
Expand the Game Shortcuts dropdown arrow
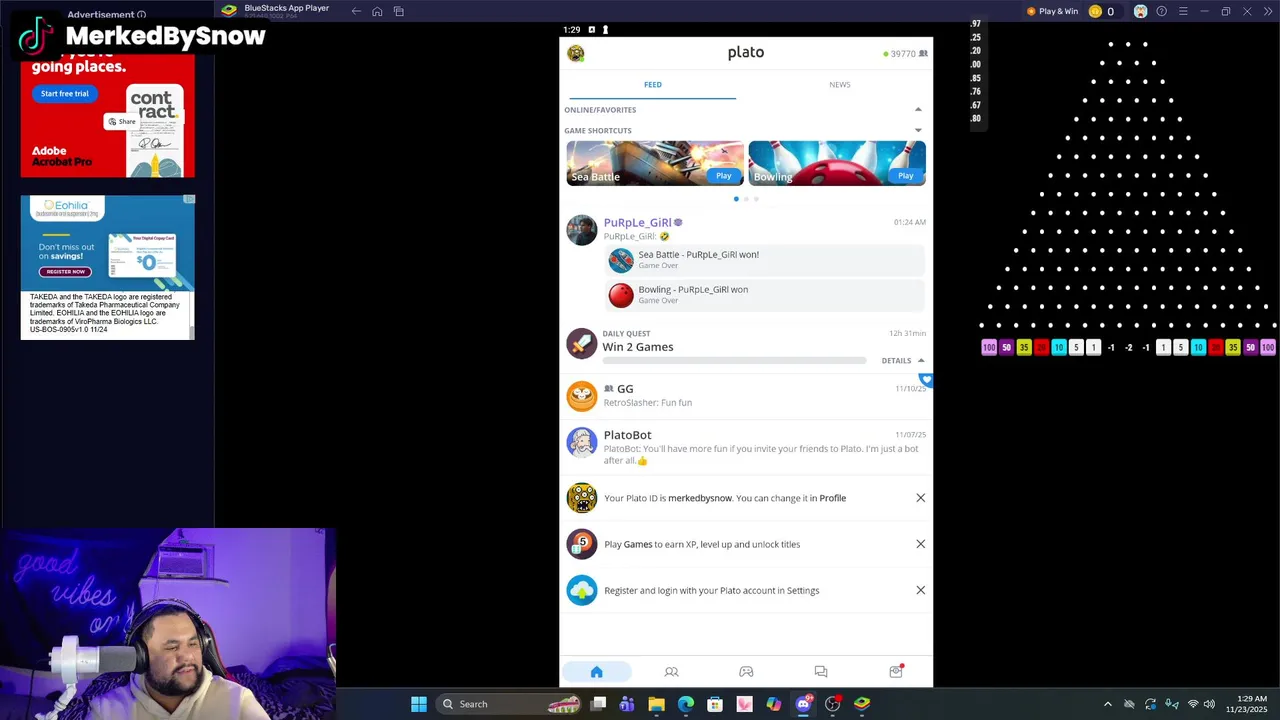pos(918,130)
